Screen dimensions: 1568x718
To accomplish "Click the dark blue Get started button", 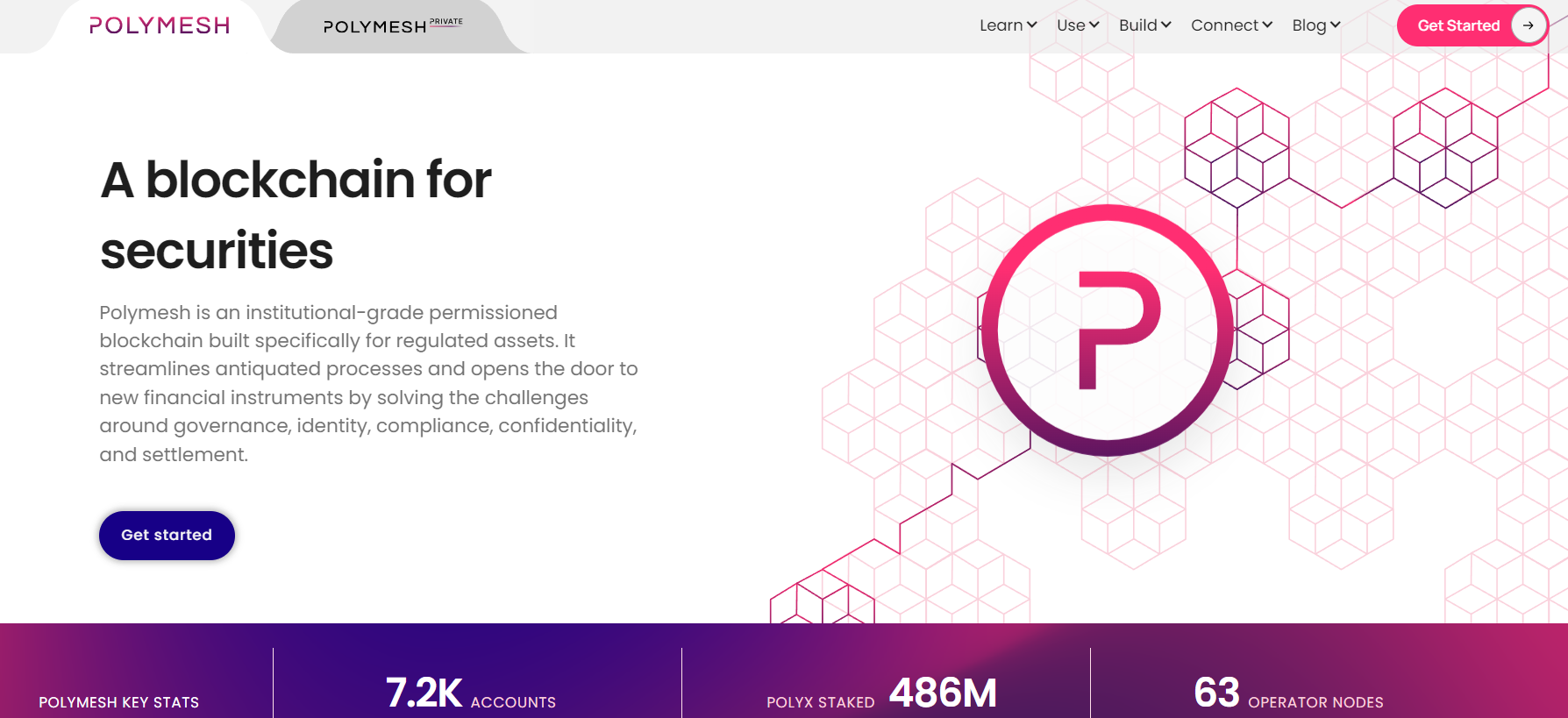I will 167,535.
